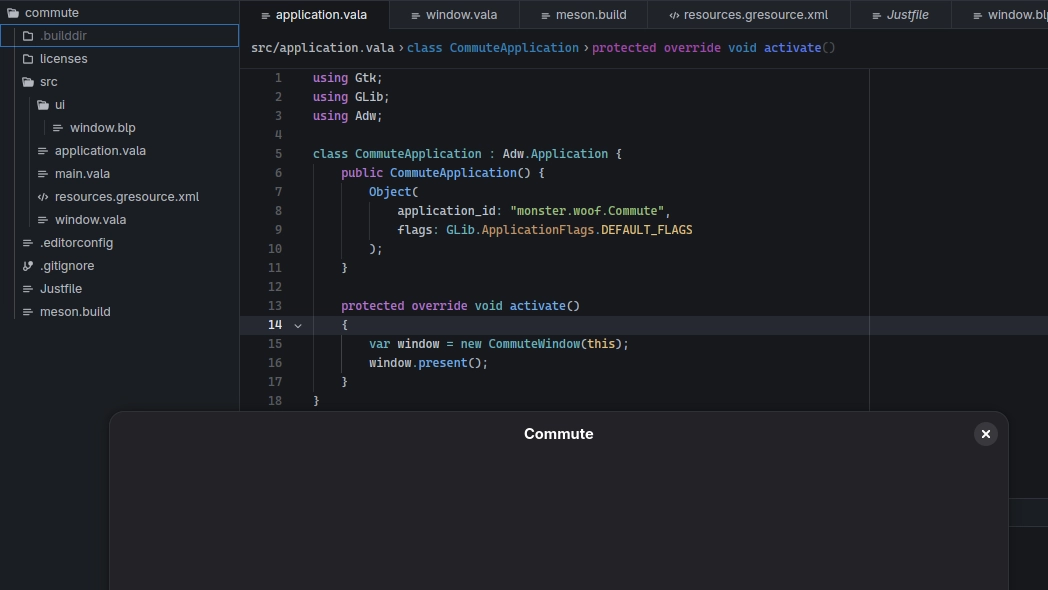The height and width of the screenshot is (590, 1048).
Task: Expand the .builddir folder
Action: [63, 36]
